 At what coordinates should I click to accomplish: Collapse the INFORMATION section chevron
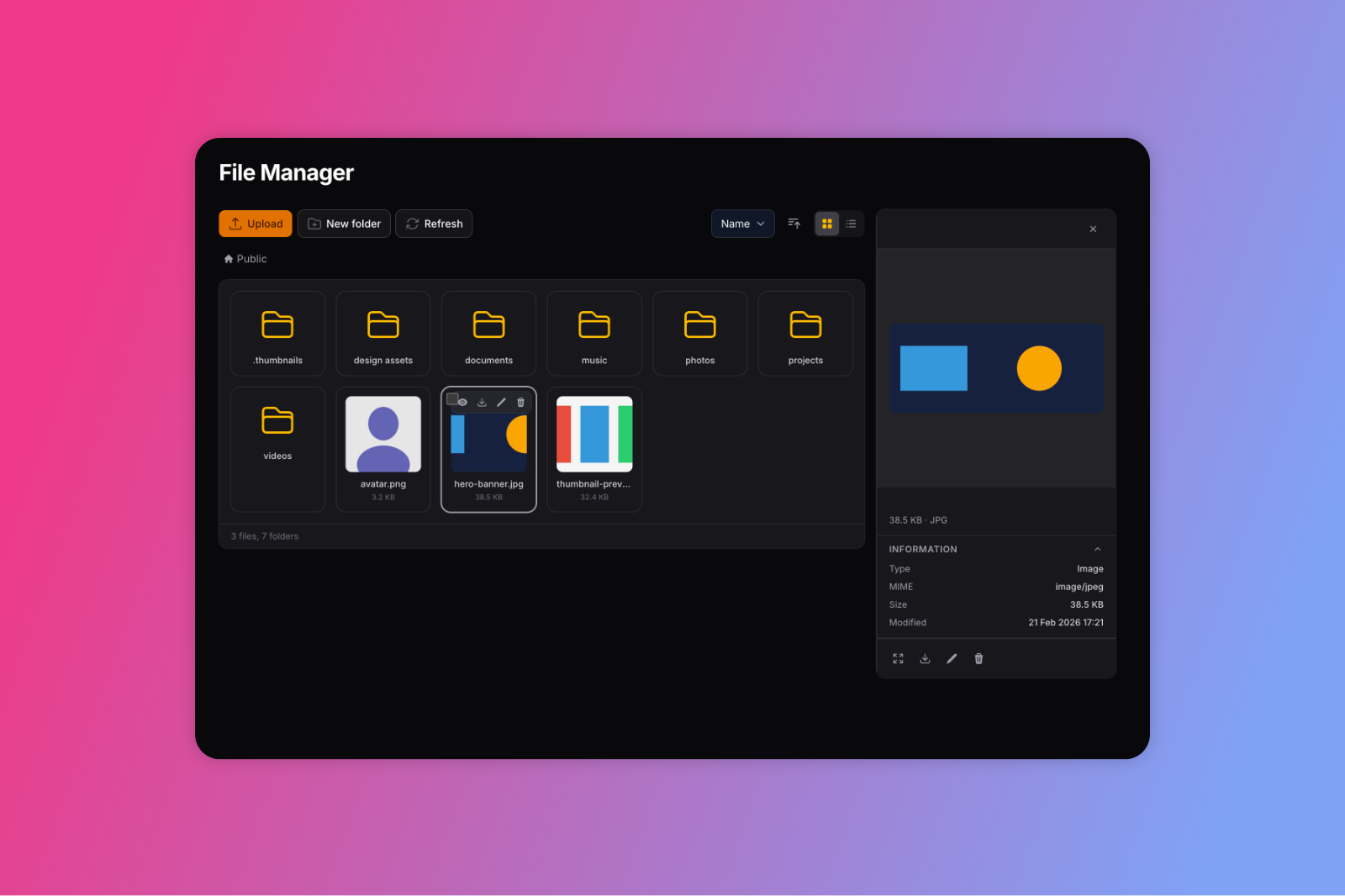click(1097, 549)
